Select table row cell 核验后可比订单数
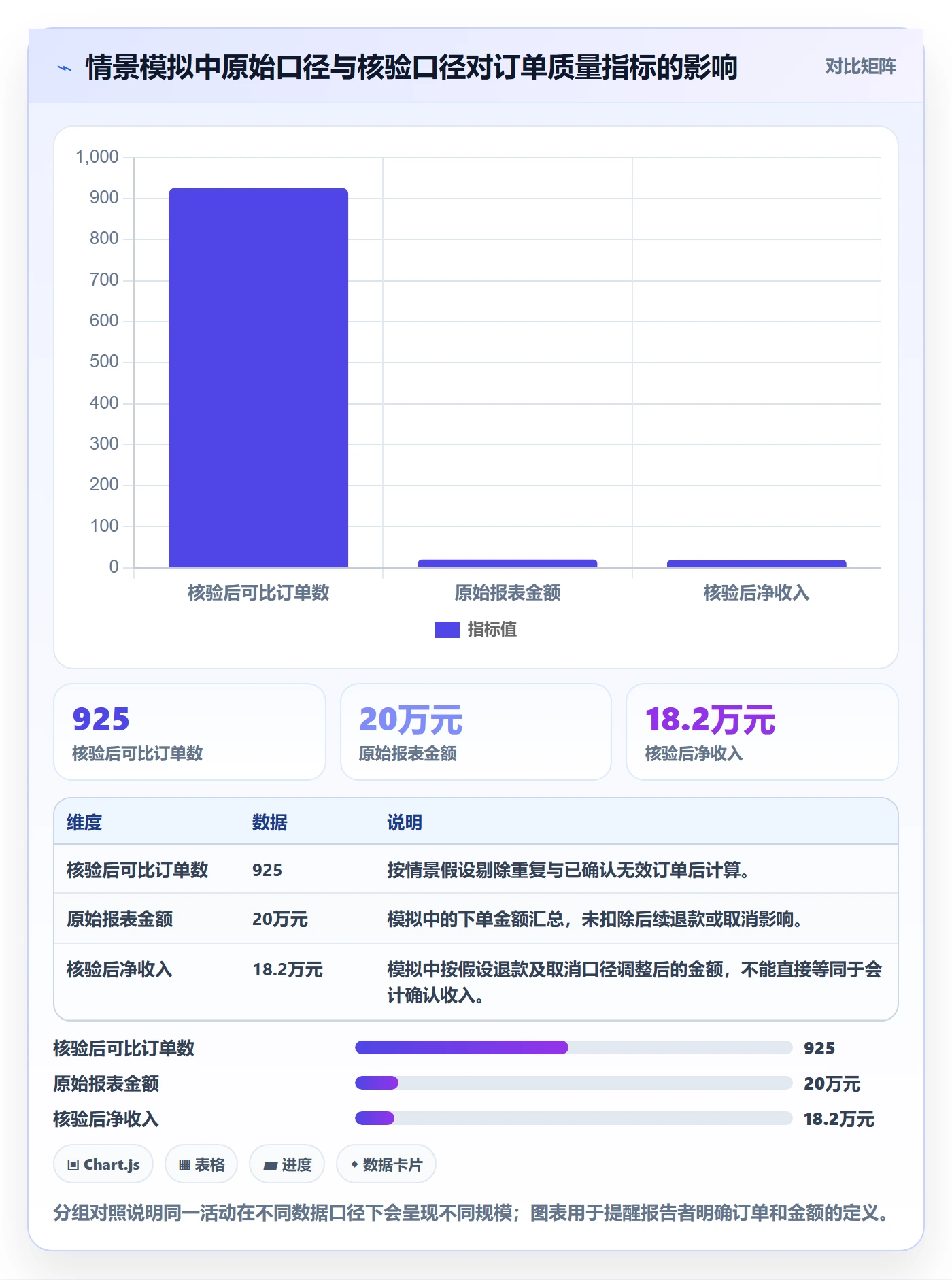Viewport: 952px width, 1280px height. point(137,870)
